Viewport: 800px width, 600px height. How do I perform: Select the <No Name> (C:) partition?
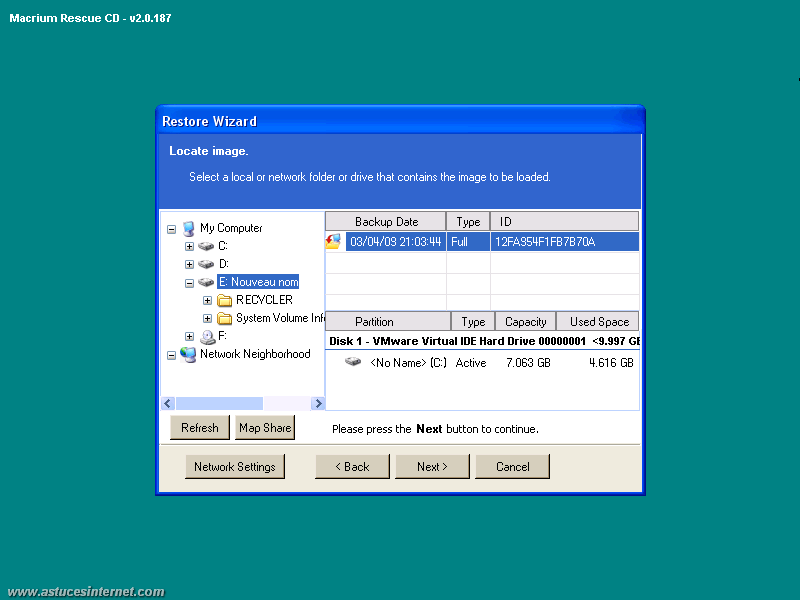pyautogui.click(x=408, y=362)
